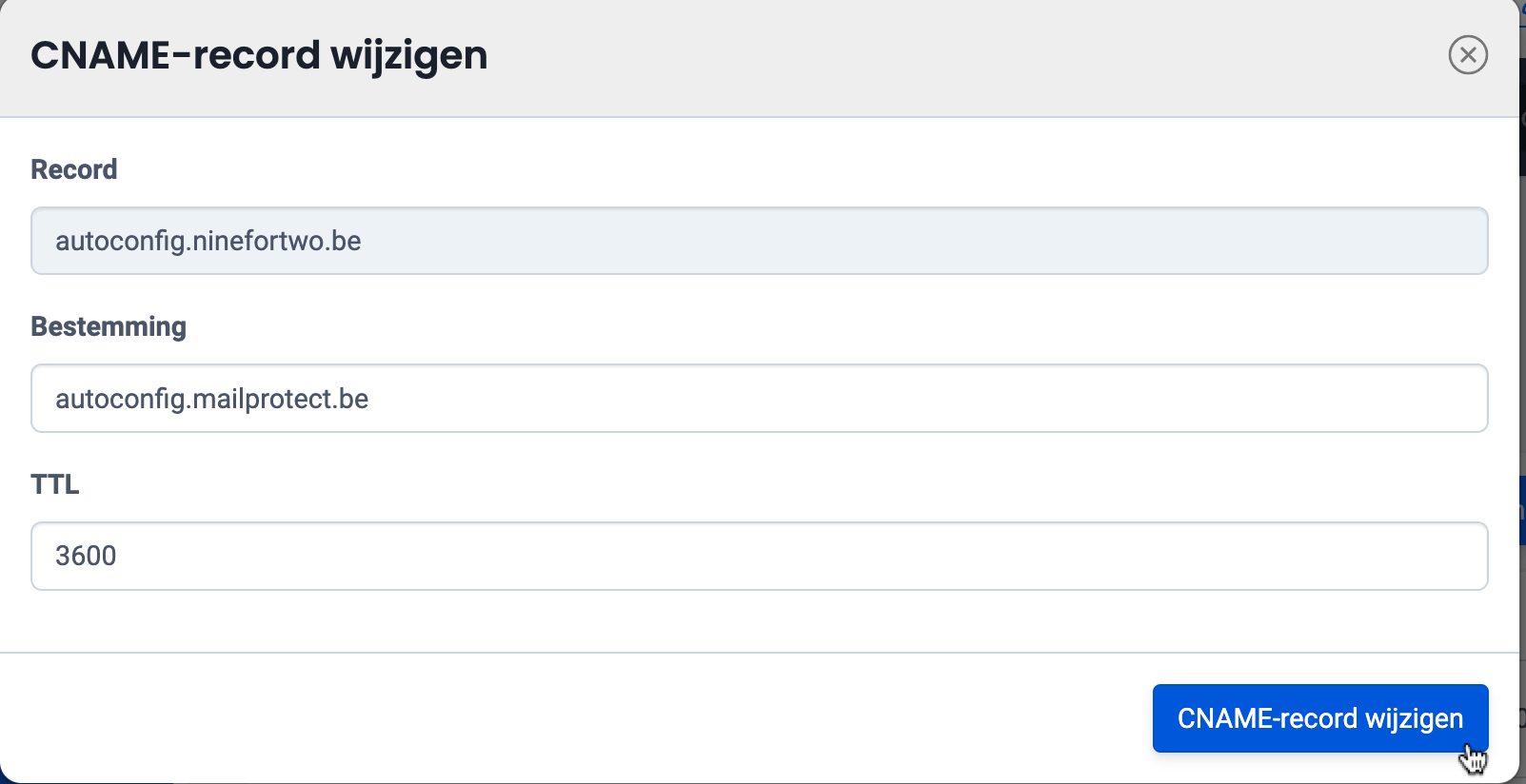Click the circled X icon in header
The image size is (1526, 784).
[1468, 55]
